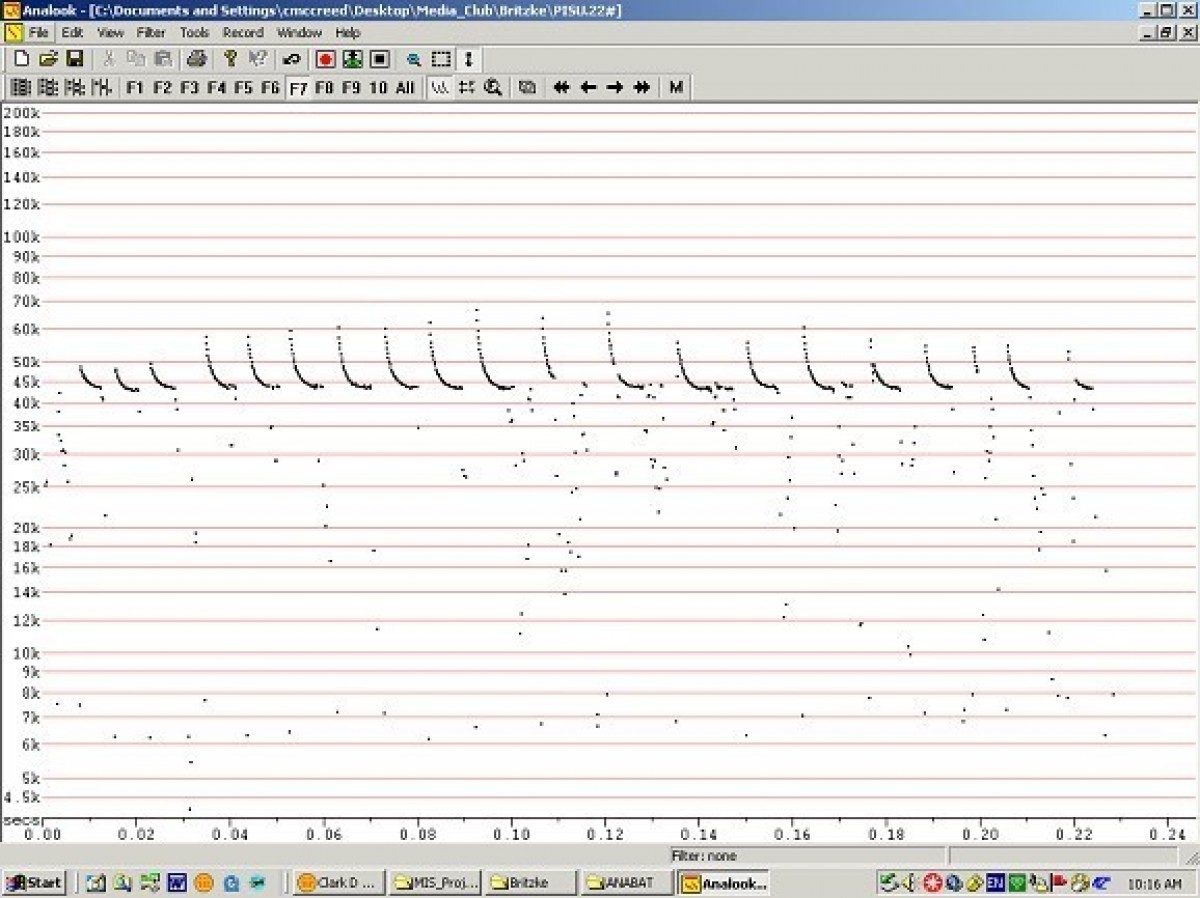1200x898 pixels.
Task: Open the Filter menu
Action: point(151,32)
